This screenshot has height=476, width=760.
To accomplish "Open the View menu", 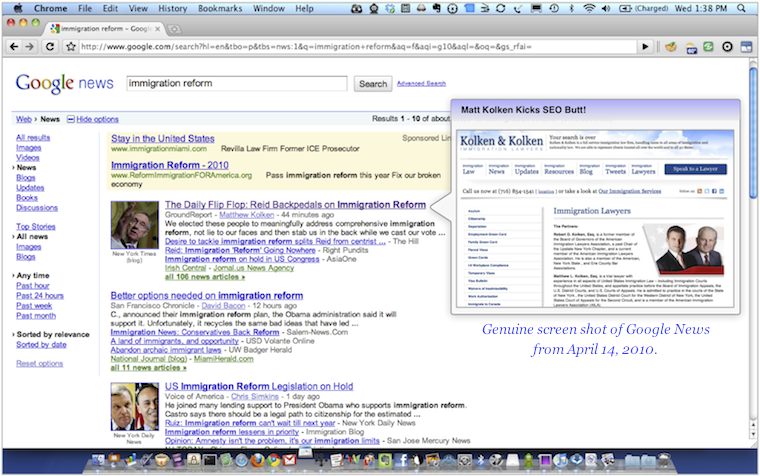I will click(x=138, y=8).
